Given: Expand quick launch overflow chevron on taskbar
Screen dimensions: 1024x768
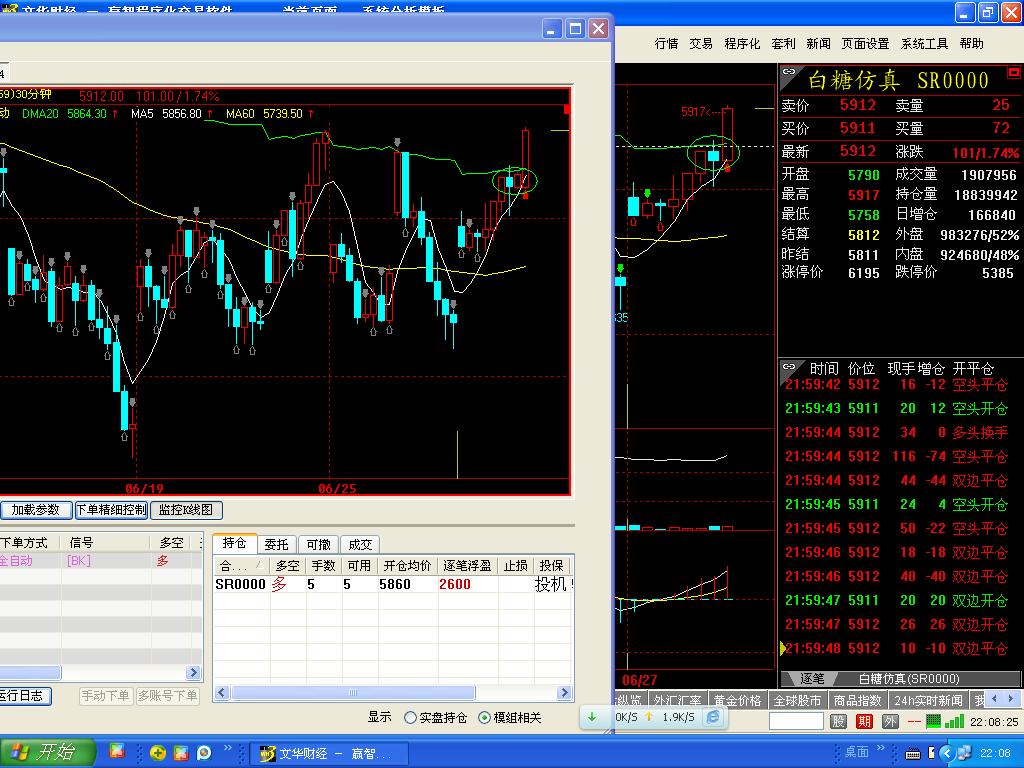Looking at the screenshot, I should 228,749.
